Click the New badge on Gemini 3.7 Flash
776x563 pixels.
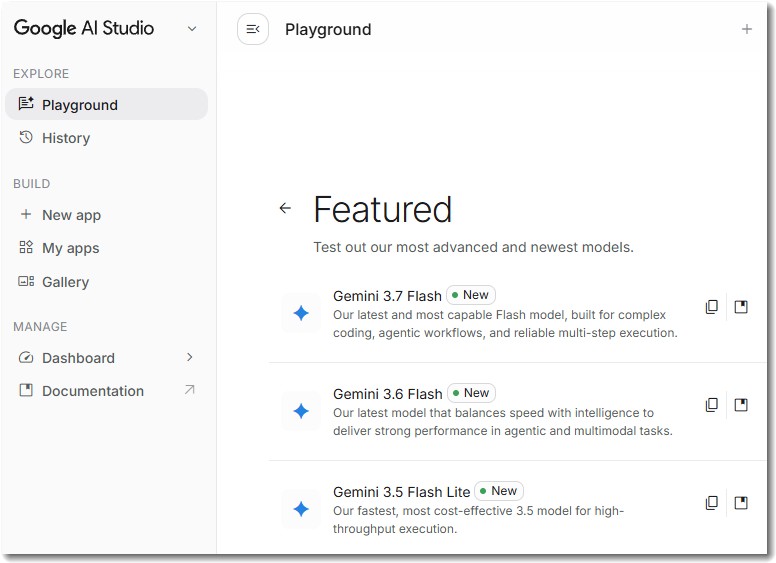[471, 295]
